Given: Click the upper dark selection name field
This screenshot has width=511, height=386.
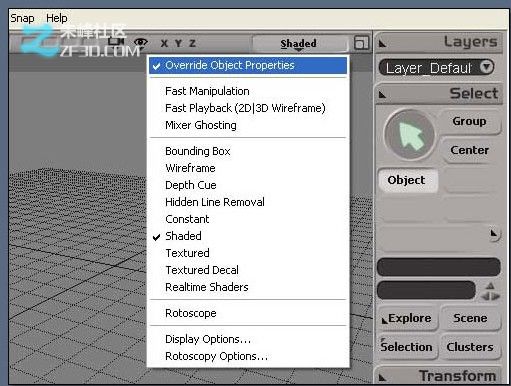Looking at the screenshot, I should [439, 267].
